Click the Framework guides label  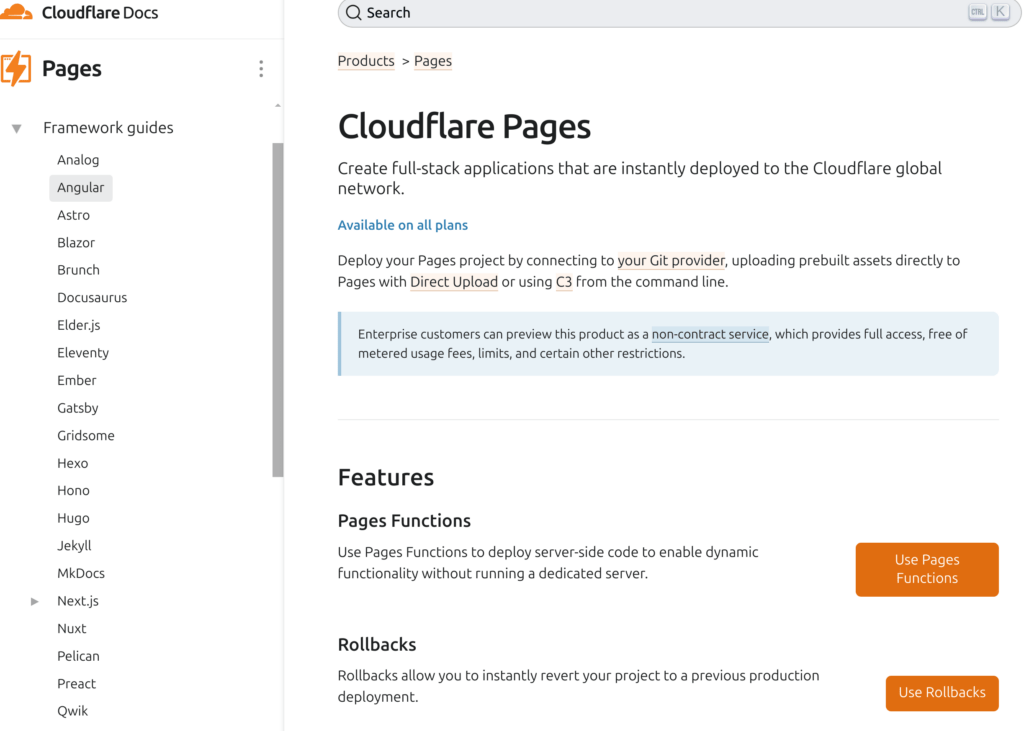[x=108, y=128]
